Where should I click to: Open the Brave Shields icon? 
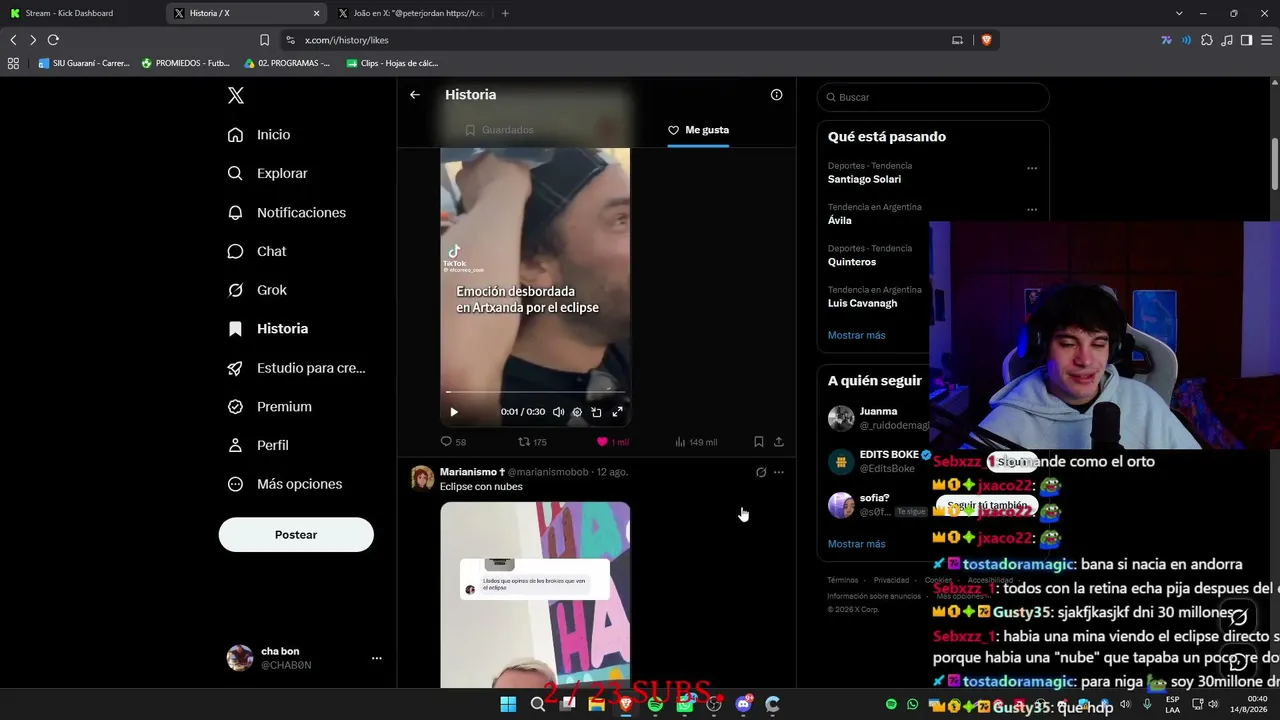[x=987, y=40]
